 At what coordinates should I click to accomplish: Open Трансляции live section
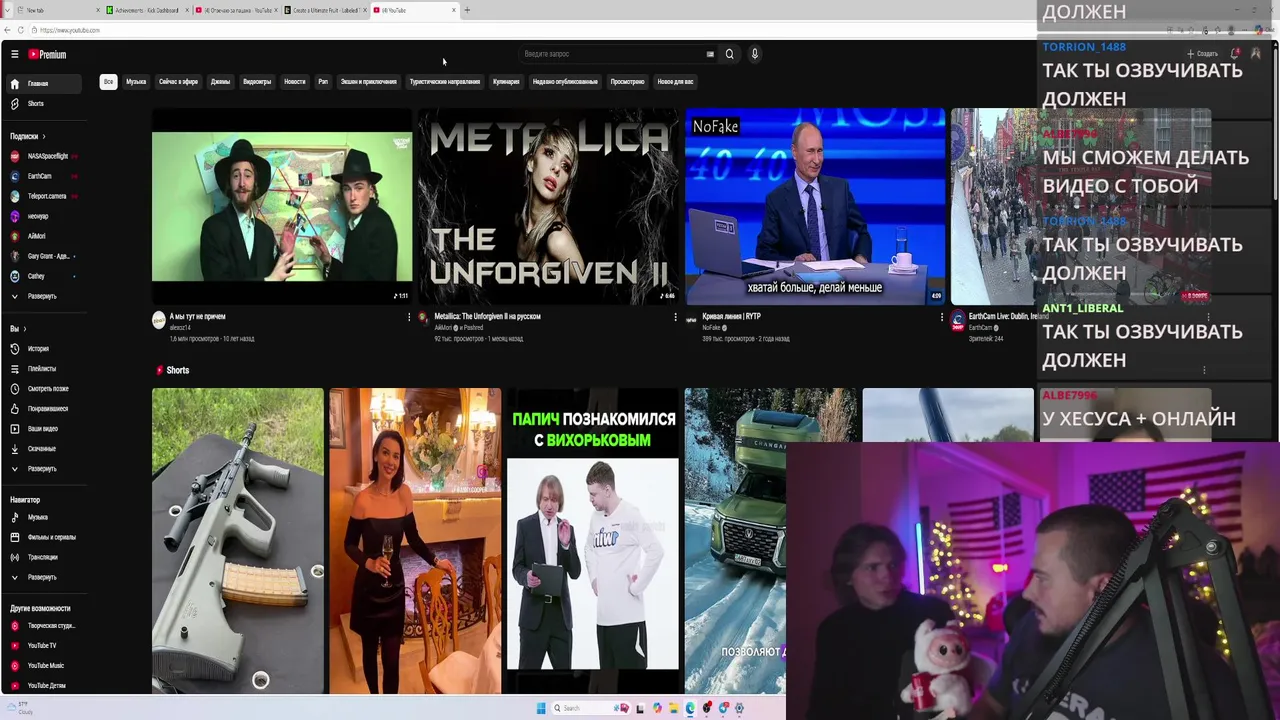point(43,557)
